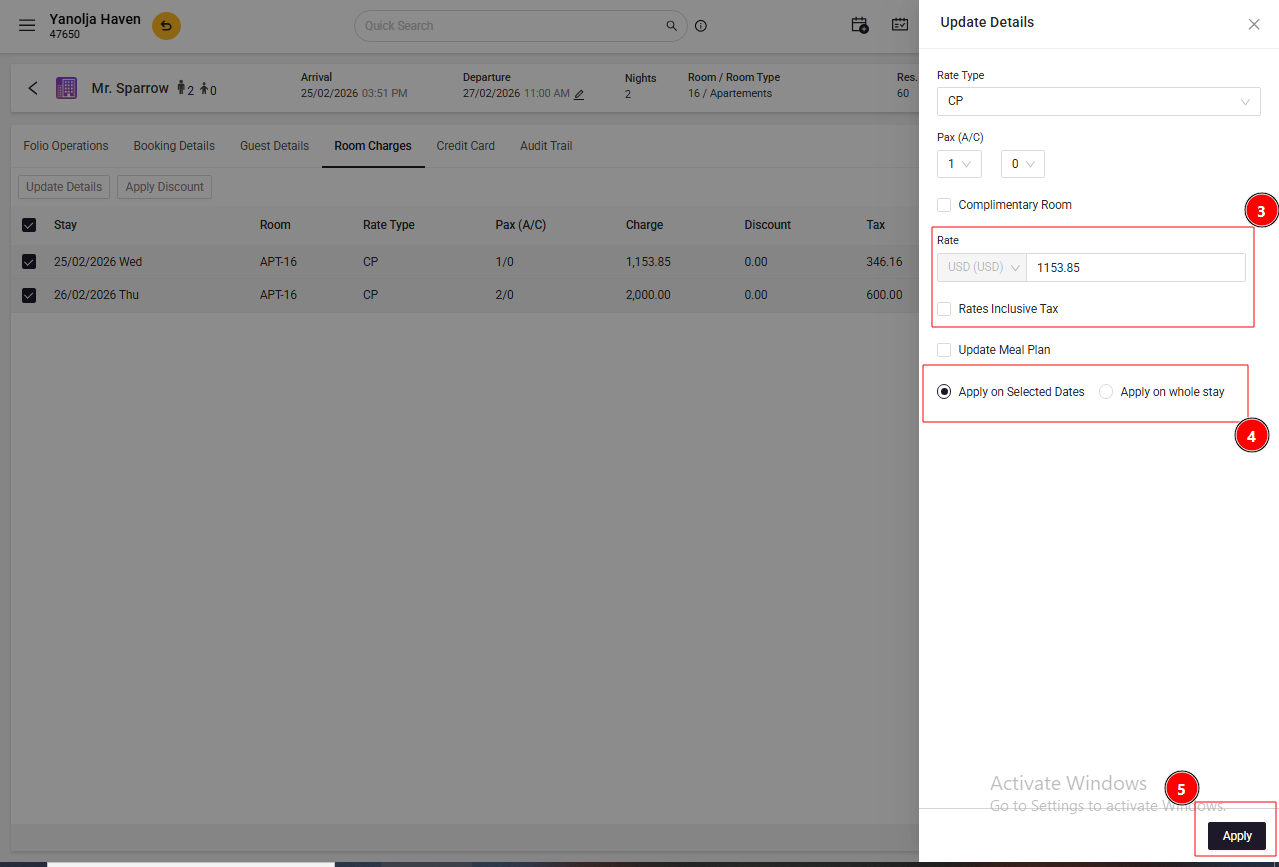Screen dimensions: 1279x867
Task: Click the Pax value 2/0
Action: tap(505, 295)
